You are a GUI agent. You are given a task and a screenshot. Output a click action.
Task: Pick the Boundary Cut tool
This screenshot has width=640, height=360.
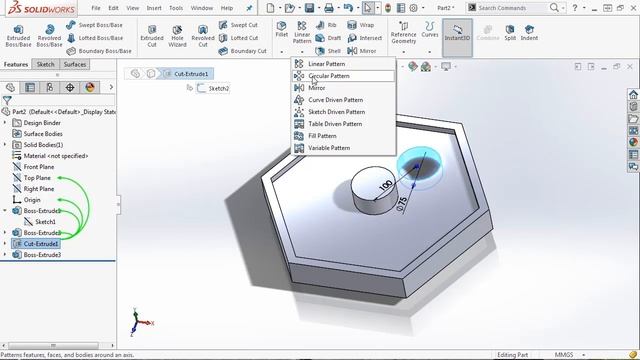pos(242,51)
